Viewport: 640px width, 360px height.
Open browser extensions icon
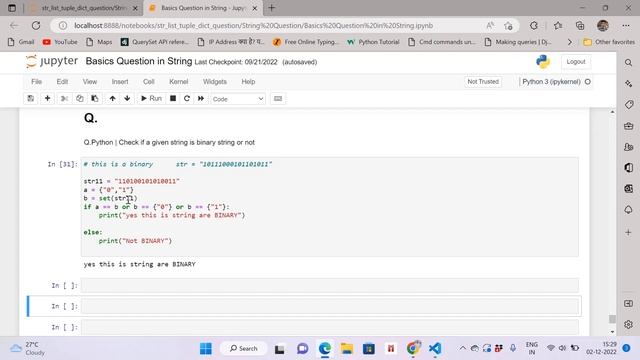(x=534, y=26)
